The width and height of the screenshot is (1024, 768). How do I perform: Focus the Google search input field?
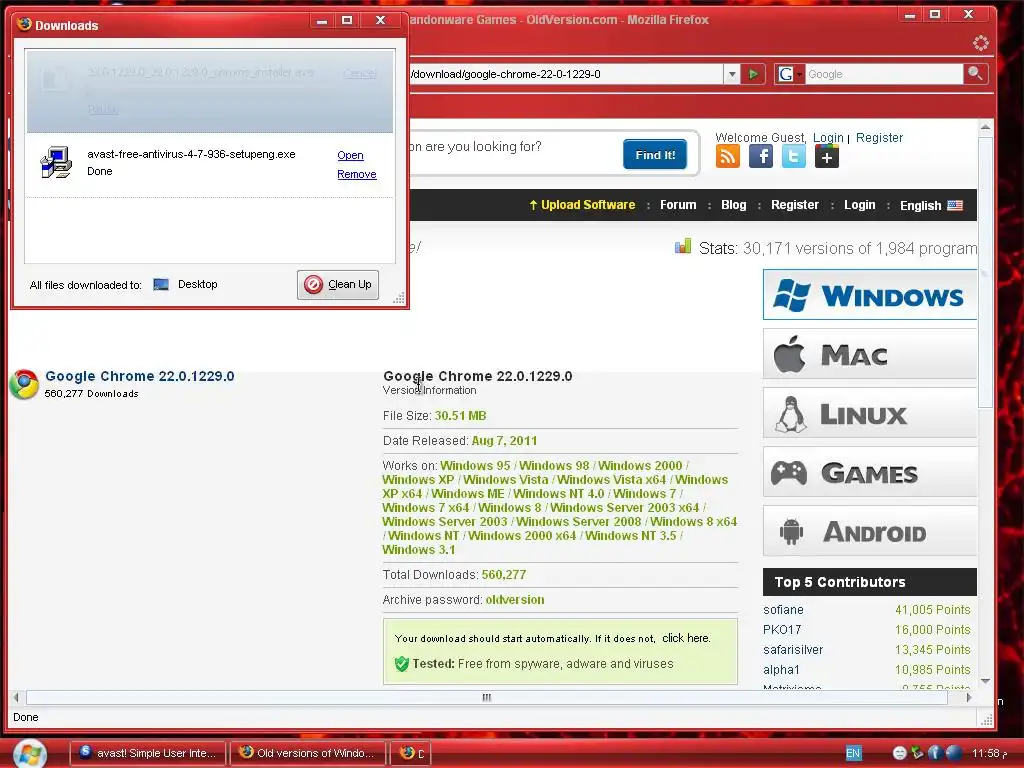tap(884, 74)
